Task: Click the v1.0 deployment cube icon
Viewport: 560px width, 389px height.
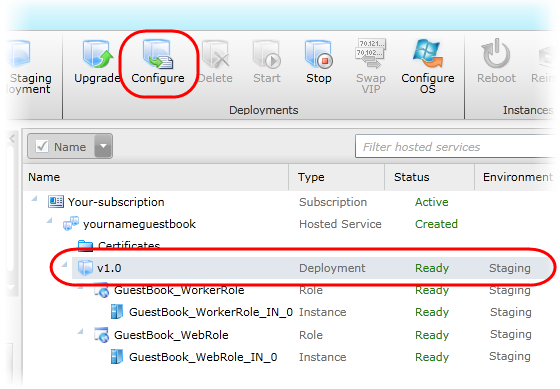Action: click(85, 268)
